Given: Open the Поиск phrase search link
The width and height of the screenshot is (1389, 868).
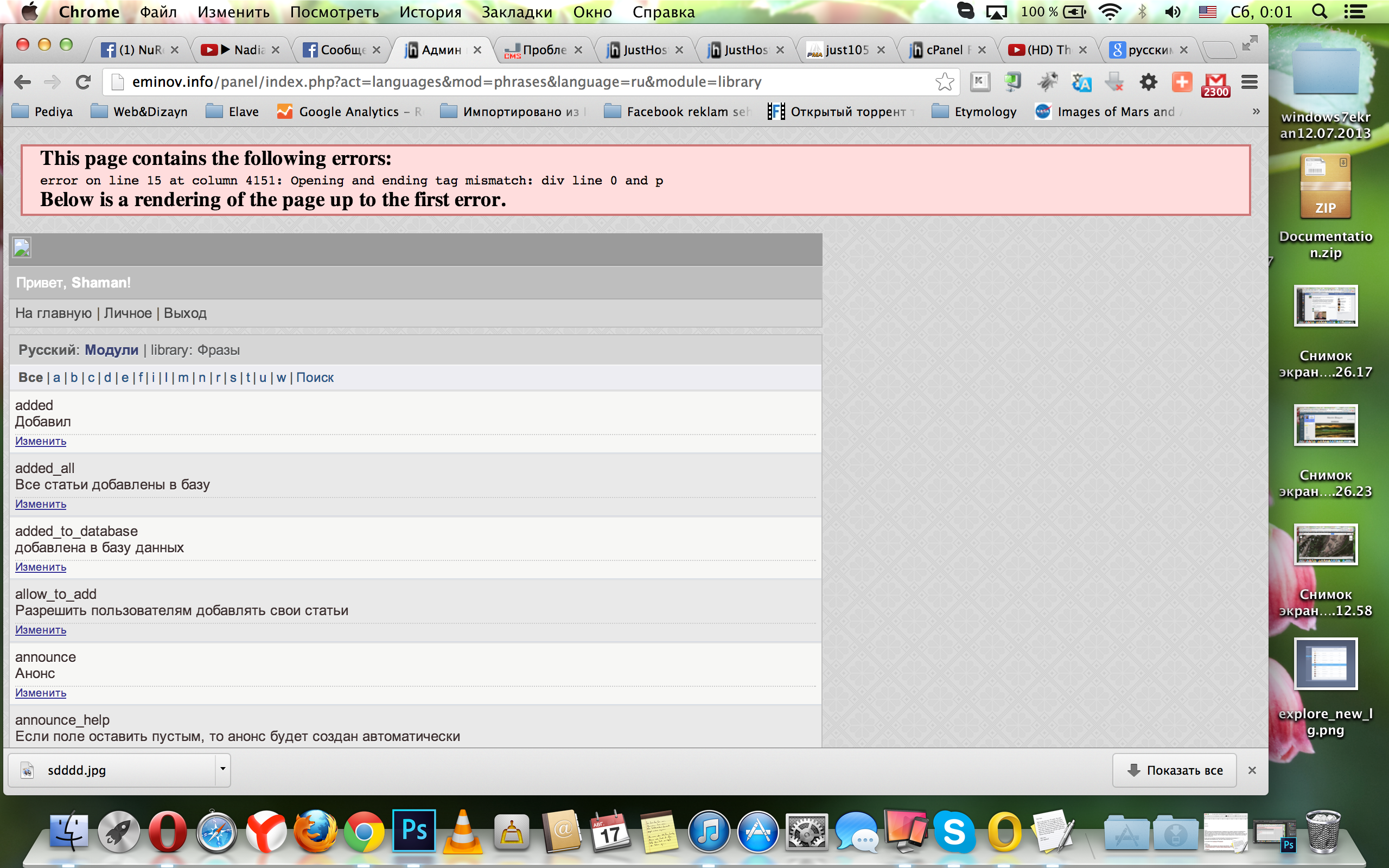Looking at the screenshot, I should pos(315,377).
